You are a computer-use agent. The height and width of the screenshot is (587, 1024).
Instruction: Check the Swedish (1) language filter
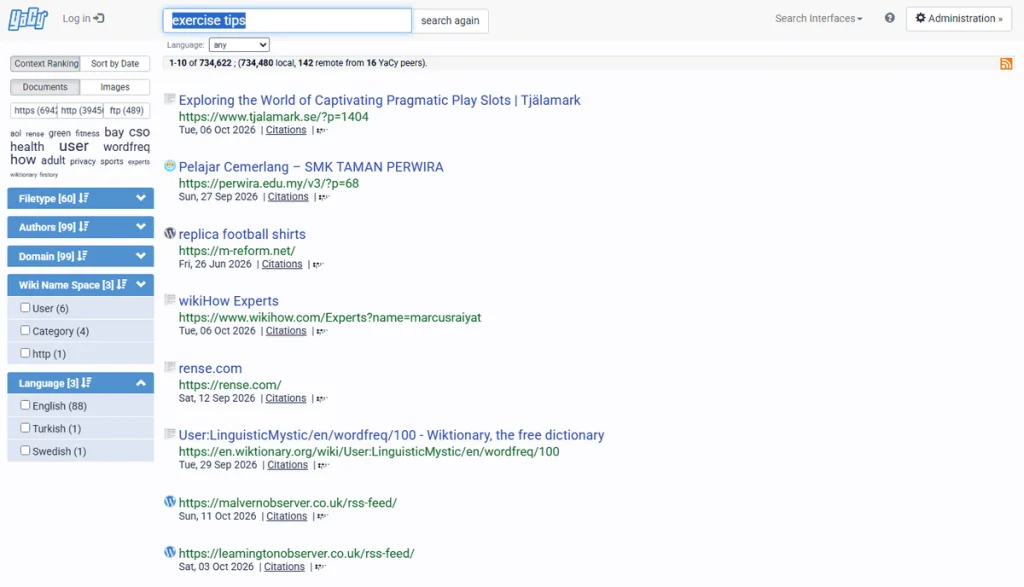25,450
